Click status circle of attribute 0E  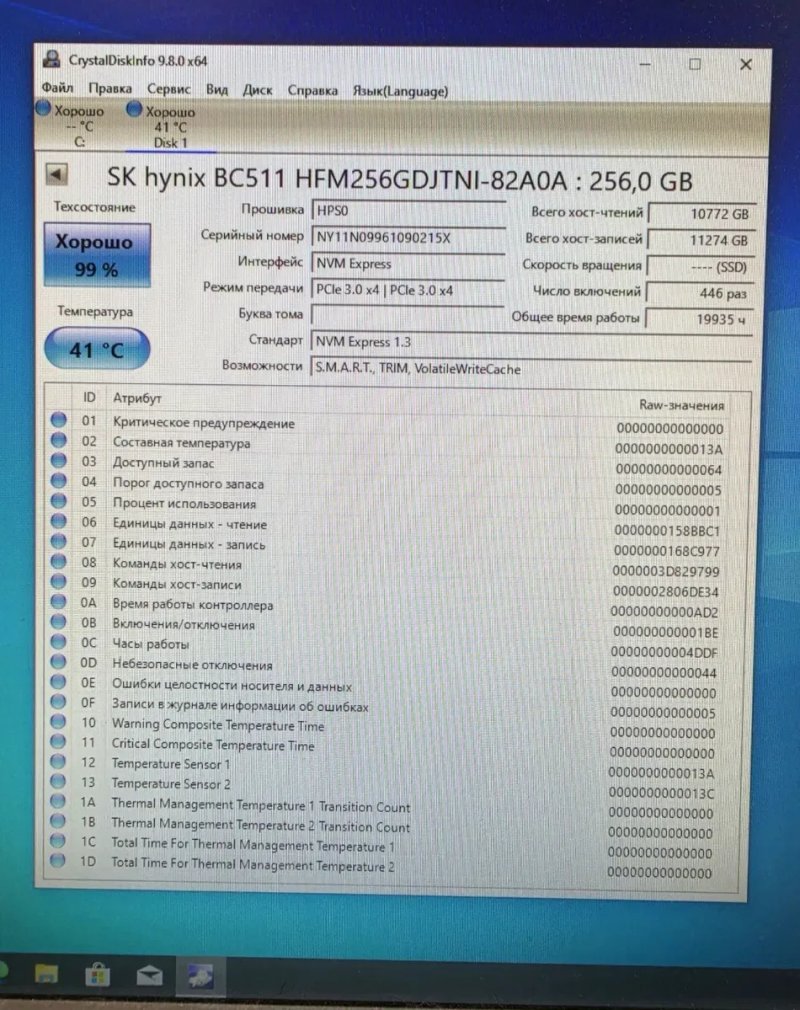(x=59, y=681)
